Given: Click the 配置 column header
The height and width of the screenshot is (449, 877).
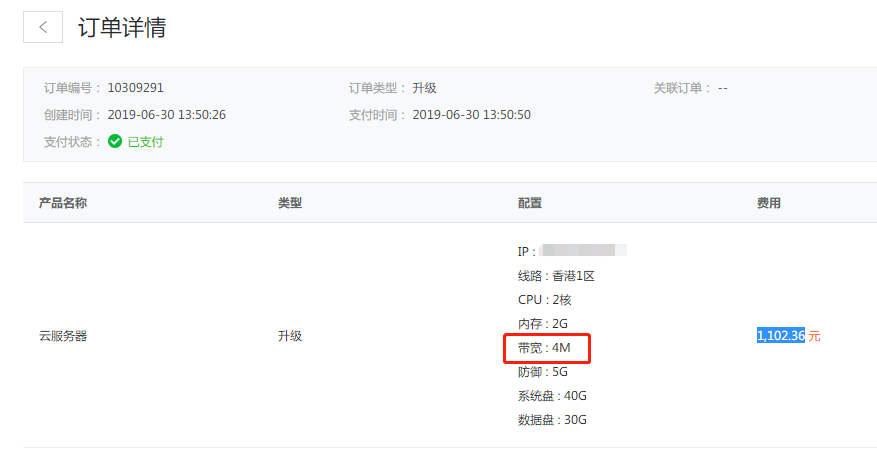Looking at the screenshot, I should [x=530, y=203].
